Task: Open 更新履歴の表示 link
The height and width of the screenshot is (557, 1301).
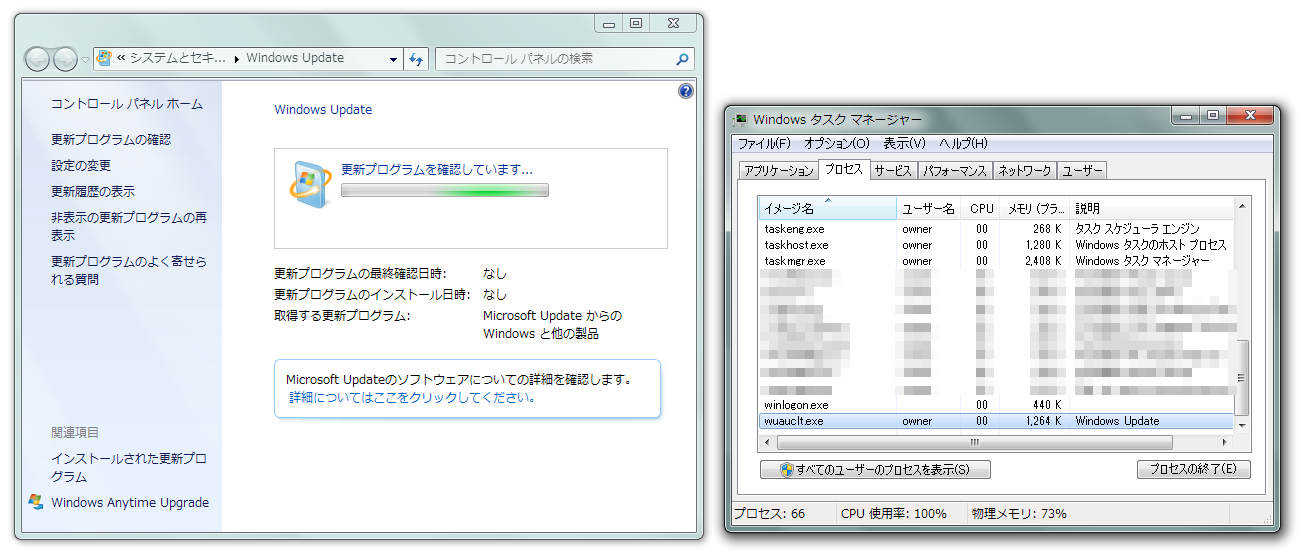Action: click(x=93, y=191)
